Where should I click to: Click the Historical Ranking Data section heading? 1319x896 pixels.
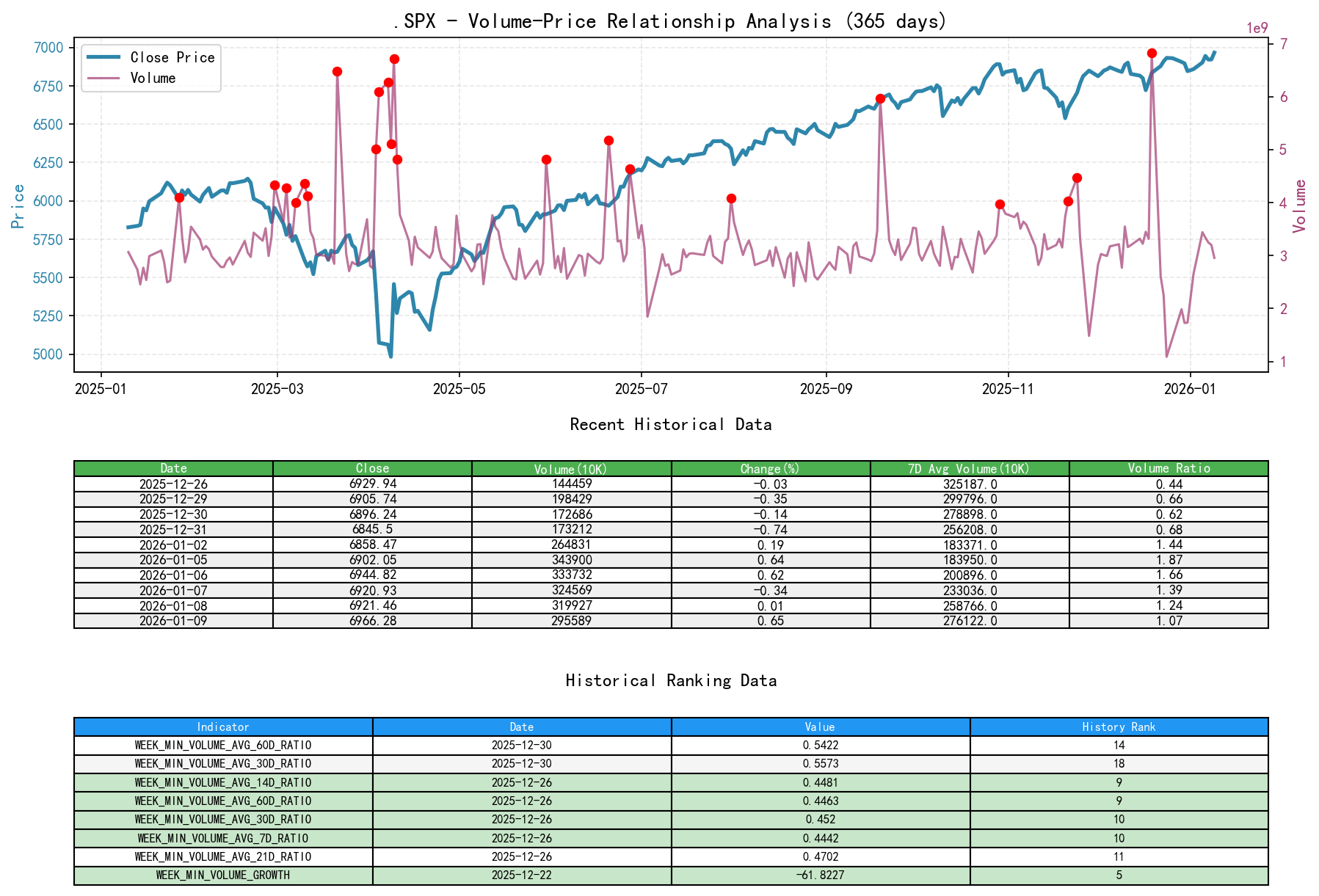[x=671, y=680]
